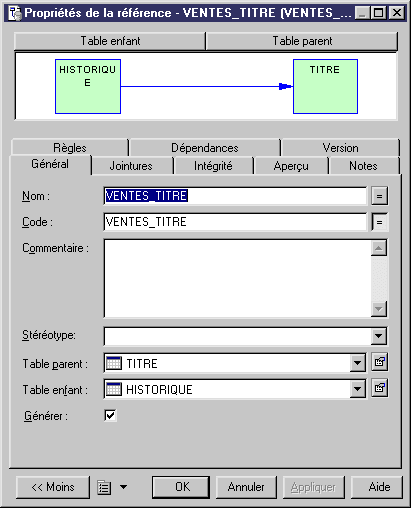Switch to the Intégrité tab
Screen dimensions: 411x508
tap(213, 166)
